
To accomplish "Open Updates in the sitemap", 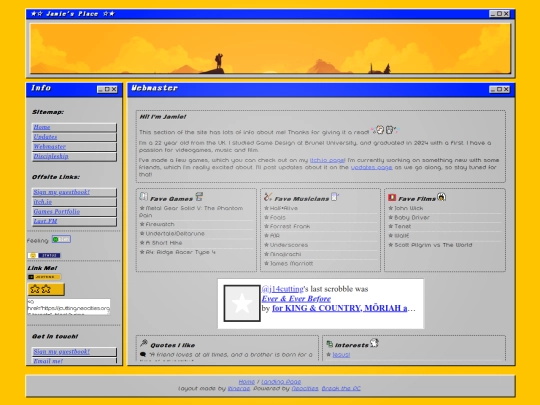I will pyautogui.click(x=45, y=137).
